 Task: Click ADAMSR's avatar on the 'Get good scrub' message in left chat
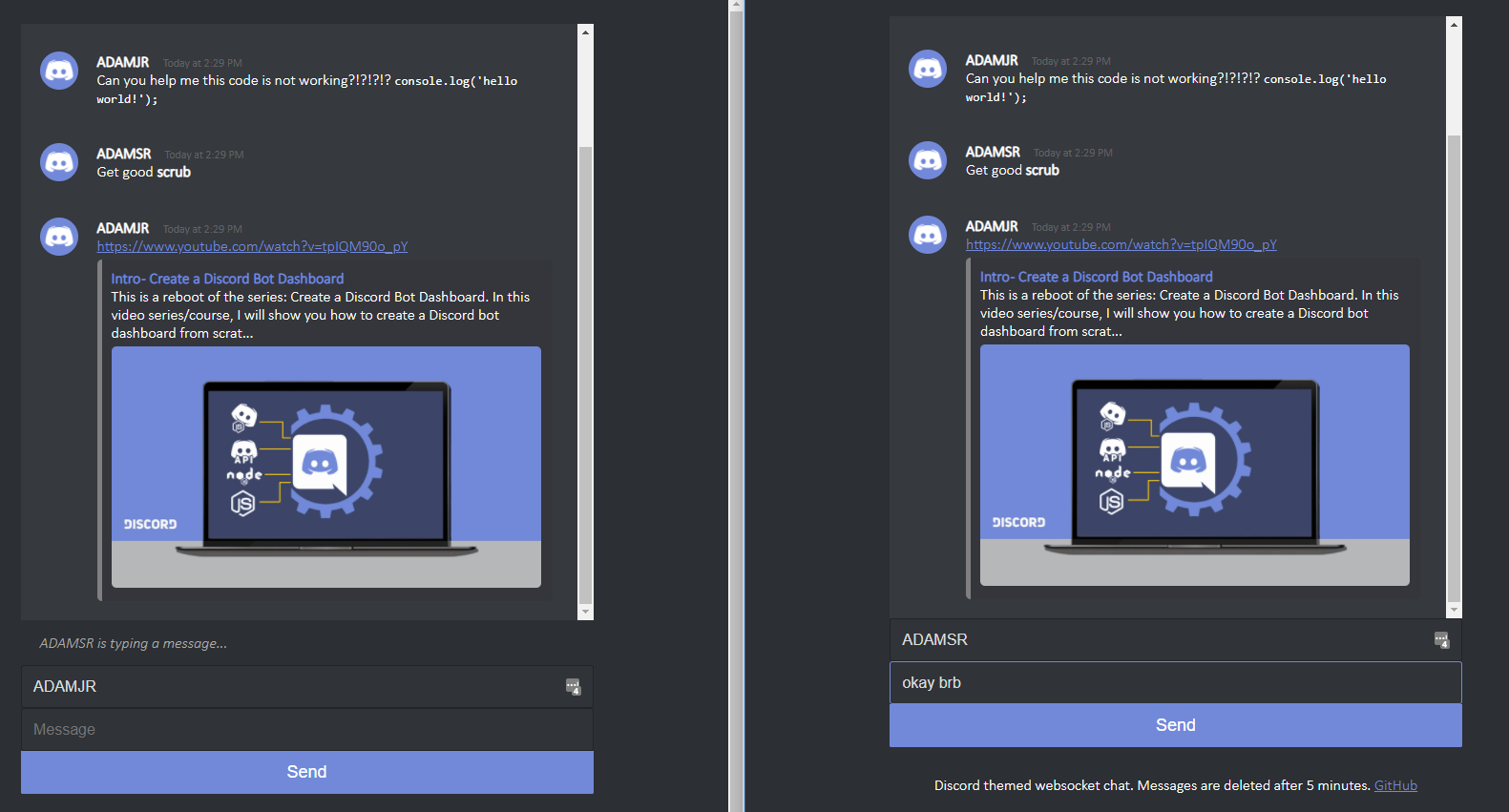pyautogui.click(x=59, y=162)
